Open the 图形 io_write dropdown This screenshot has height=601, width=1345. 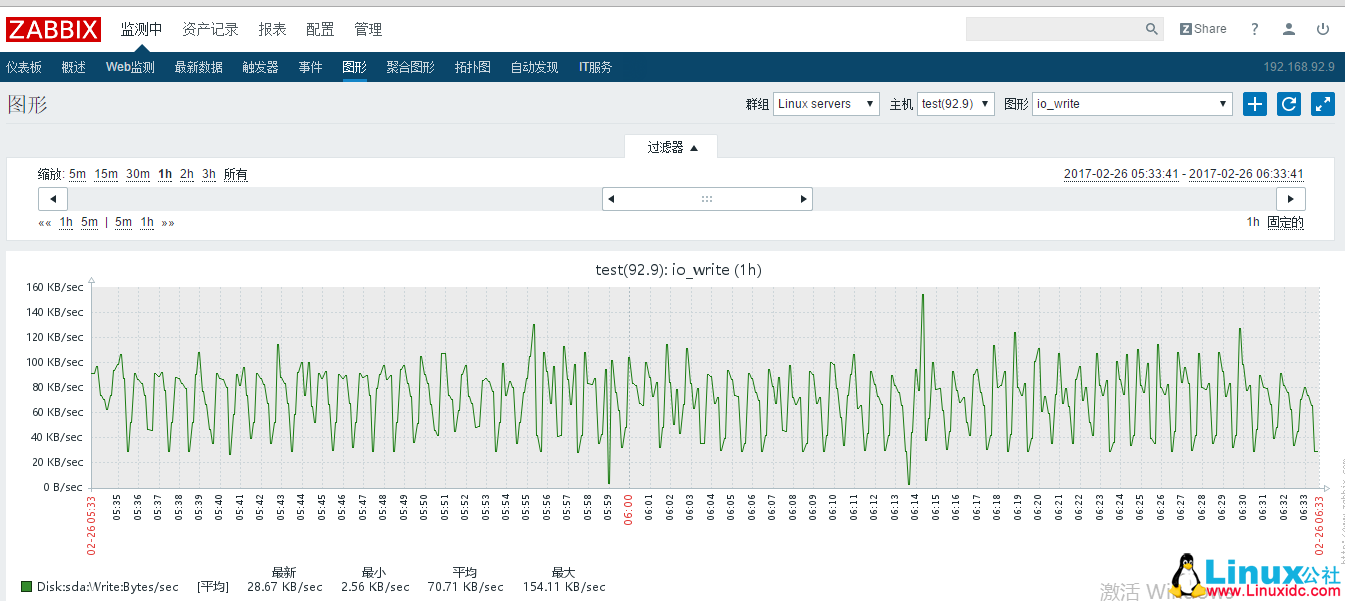coord(1131,103)
